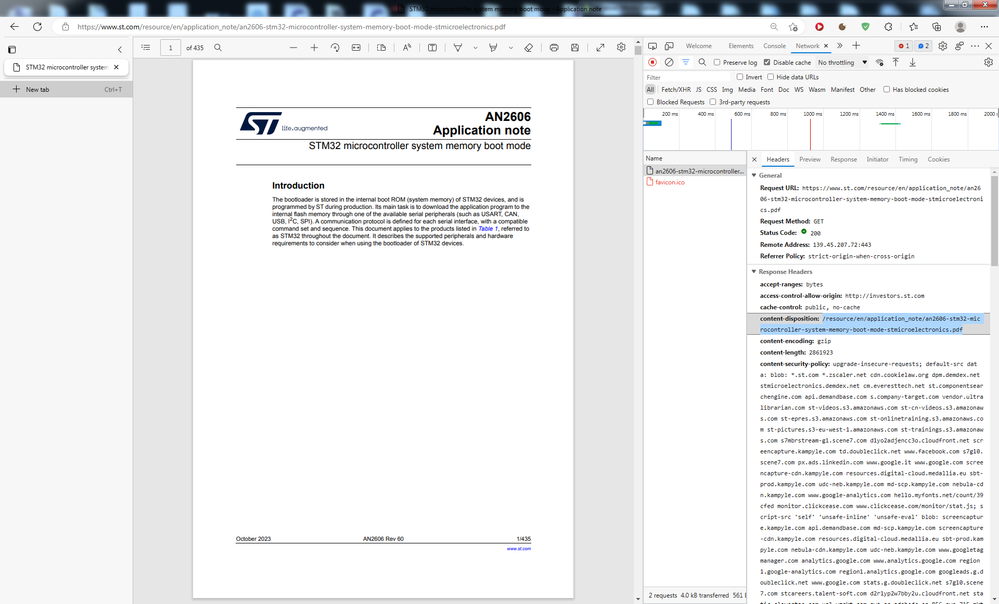Select the Add text tool

(432, 47)
